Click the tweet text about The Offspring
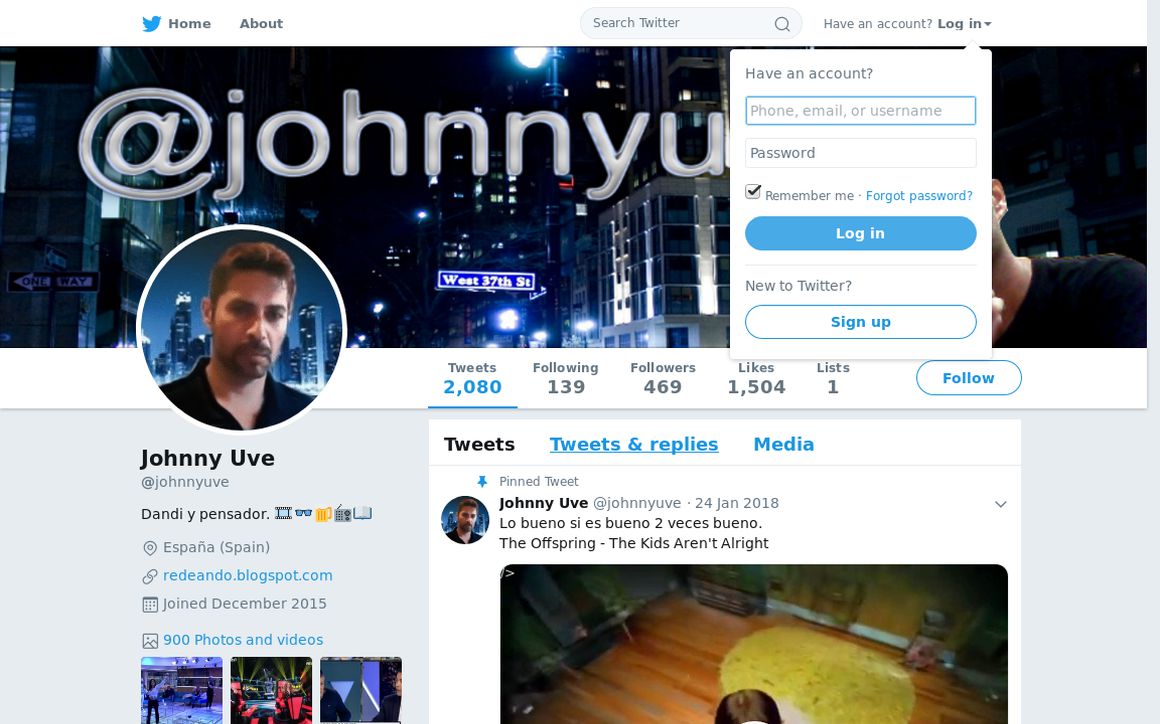 click(x=634, y=533)
